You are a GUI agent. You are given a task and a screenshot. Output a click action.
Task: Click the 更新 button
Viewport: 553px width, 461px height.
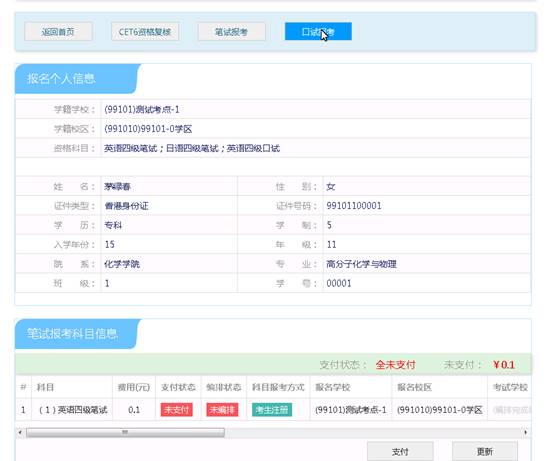pos(485,451)
